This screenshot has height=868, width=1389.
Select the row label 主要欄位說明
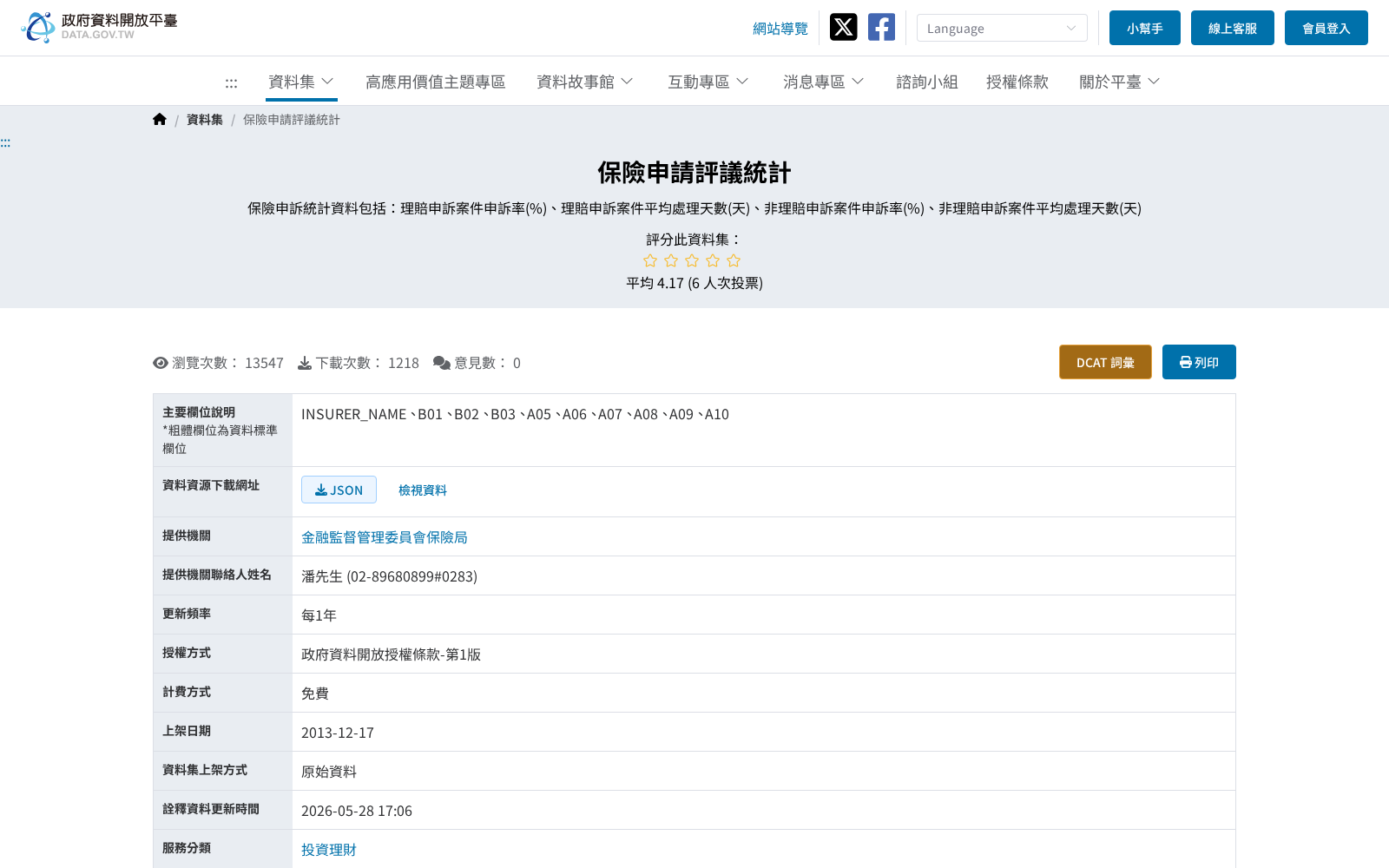pos(199,412)
